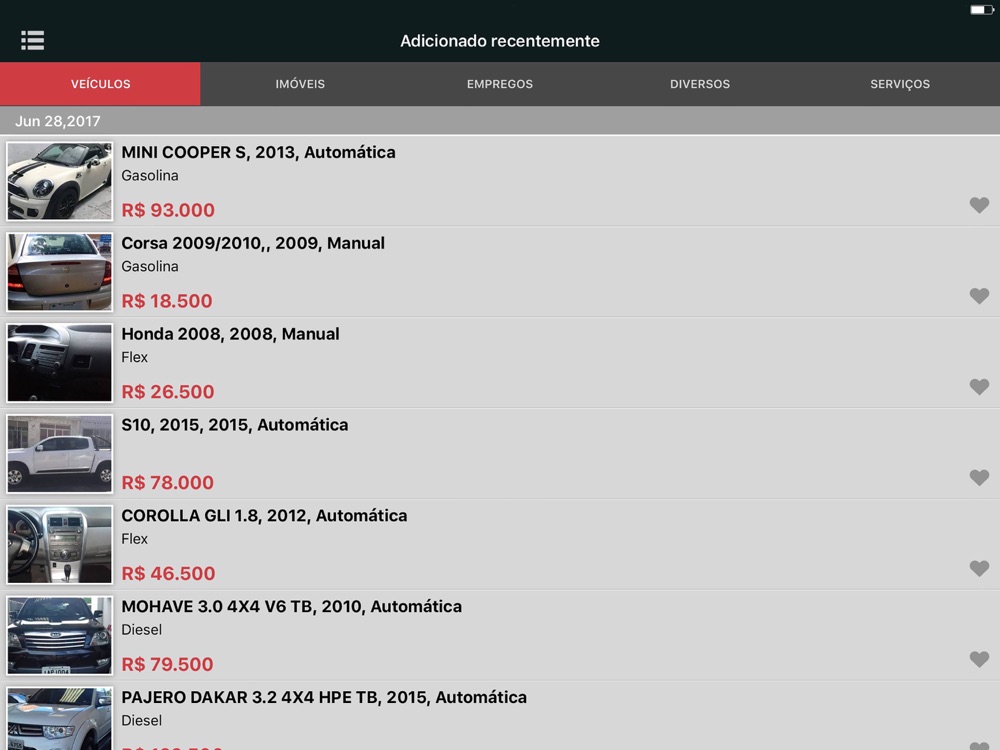The width and height of the screenshot is (1000, 750).
Task: Click the price 'R$ 26.500'
Action: (x=168, y=392)
